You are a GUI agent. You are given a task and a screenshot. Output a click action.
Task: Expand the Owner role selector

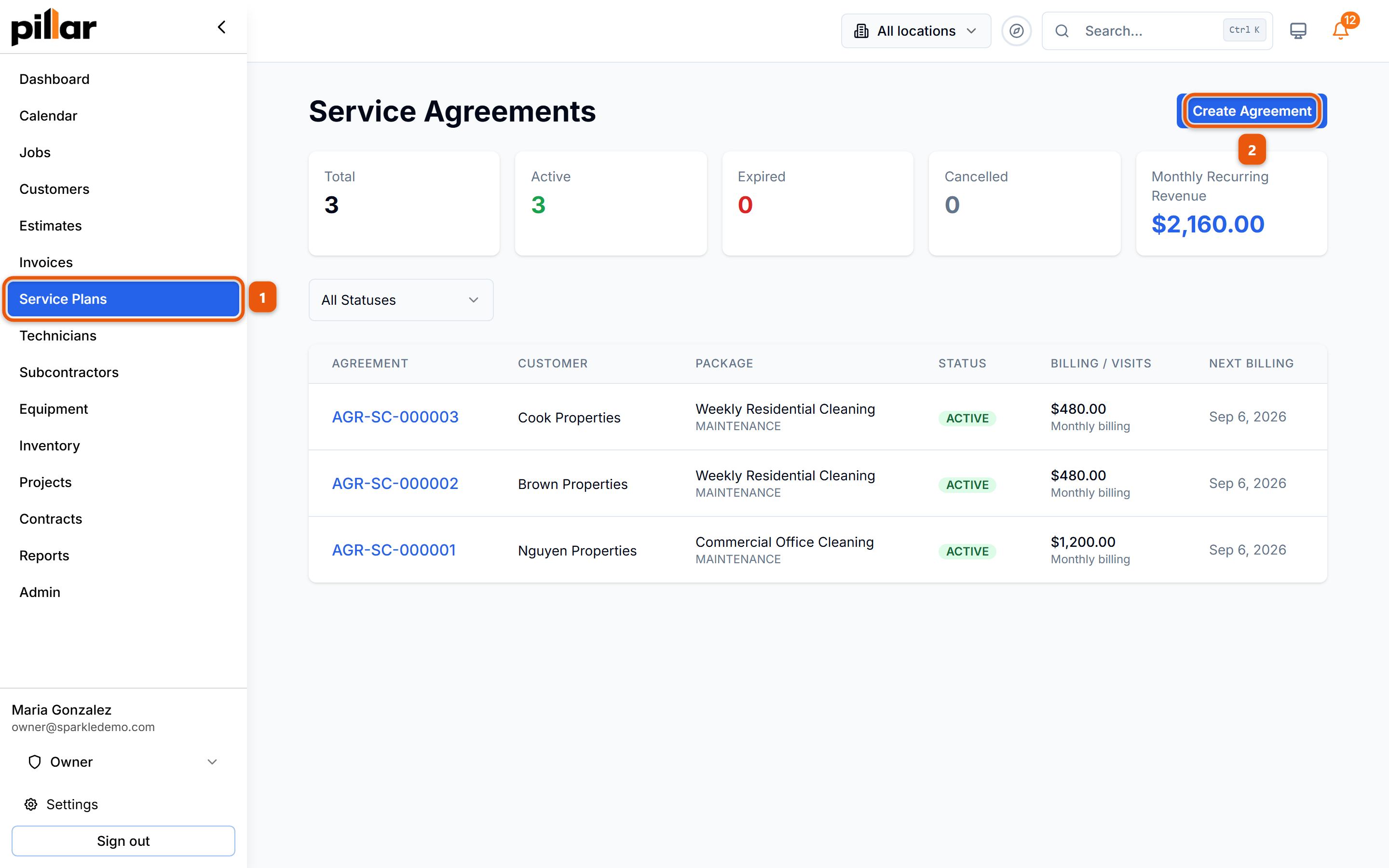123,762
